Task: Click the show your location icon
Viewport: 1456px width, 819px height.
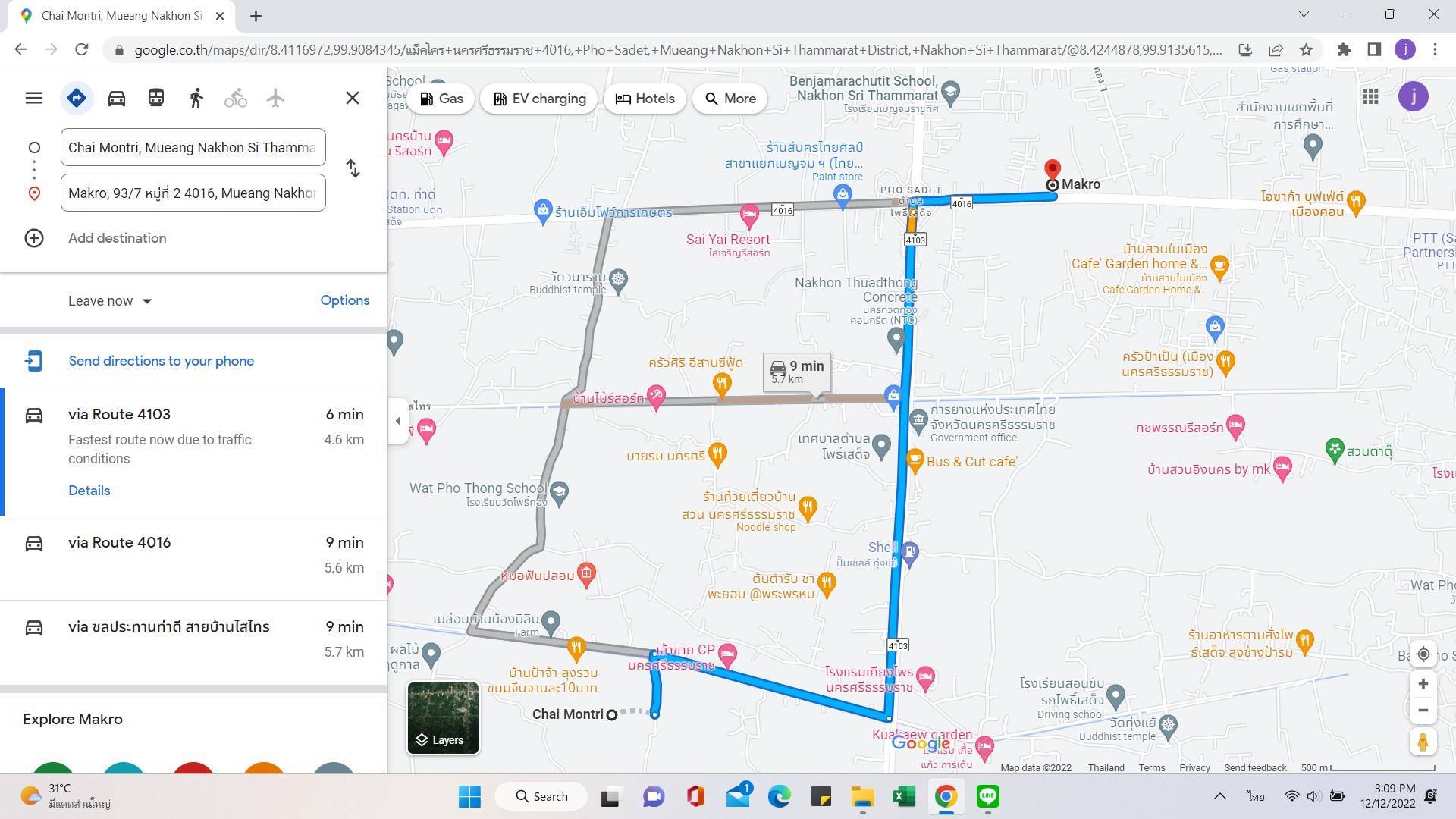Action: click(1423, 654)
